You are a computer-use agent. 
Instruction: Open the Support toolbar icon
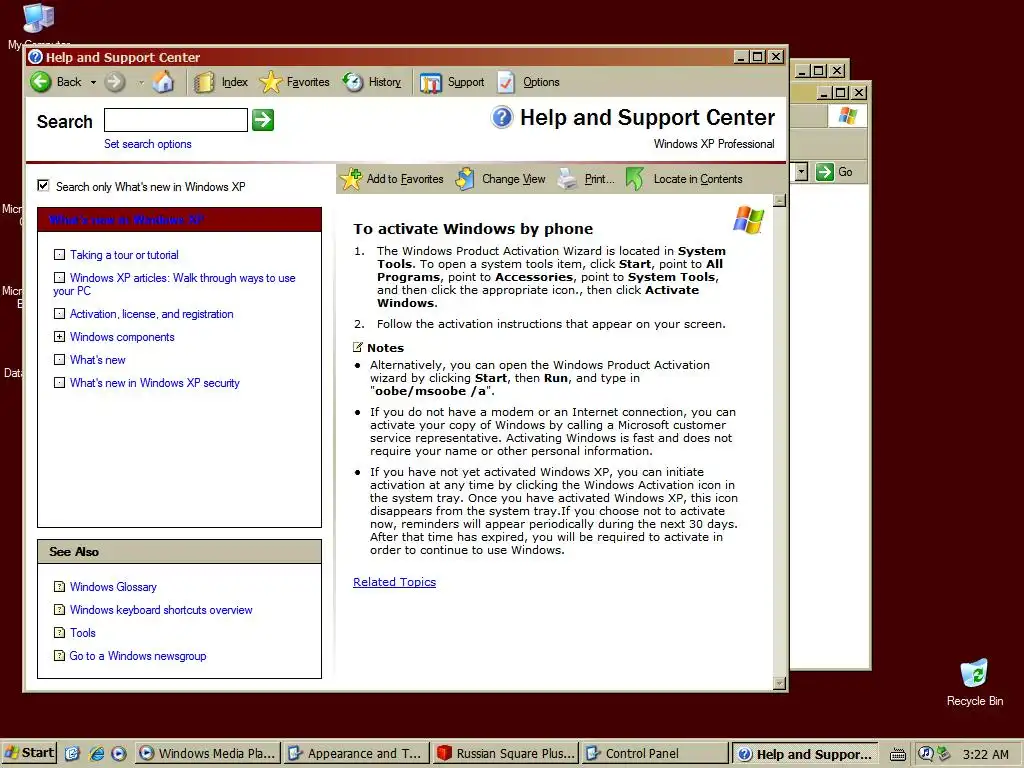pyautogui.click(x=430, y=83)
